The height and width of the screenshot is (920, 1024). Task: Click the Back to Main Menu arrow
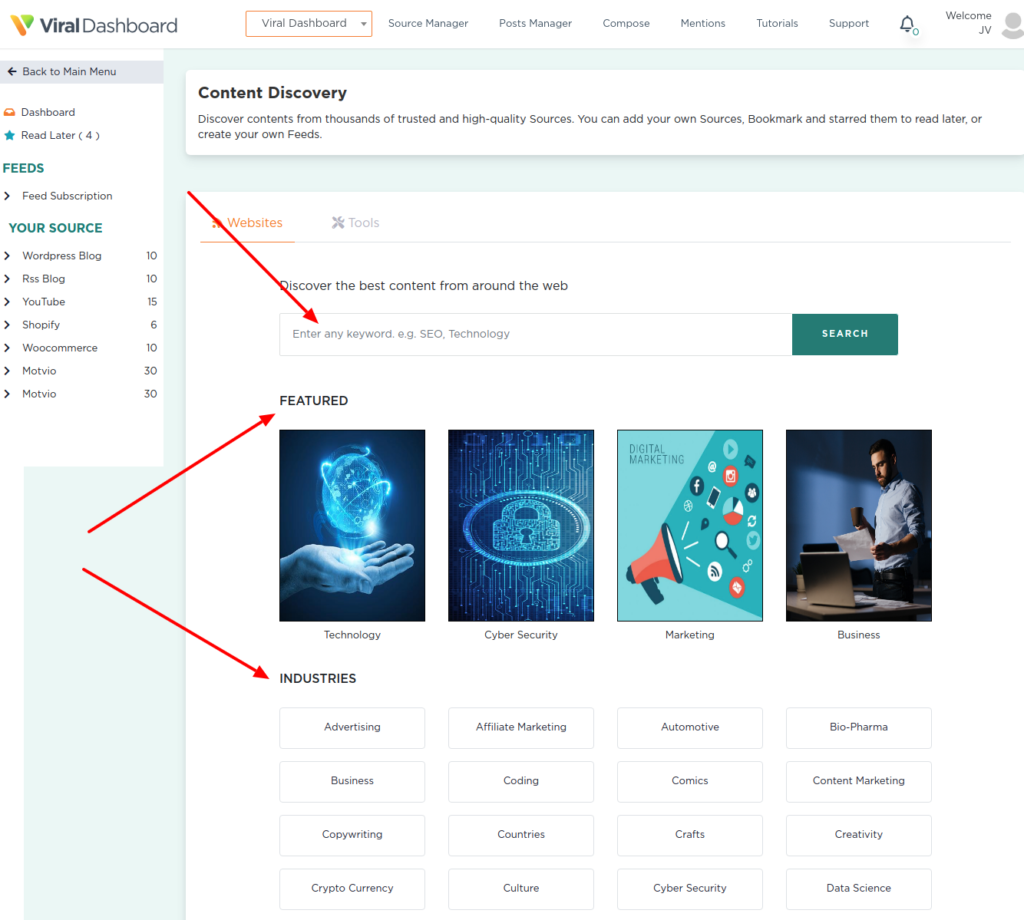coord(12,72)
